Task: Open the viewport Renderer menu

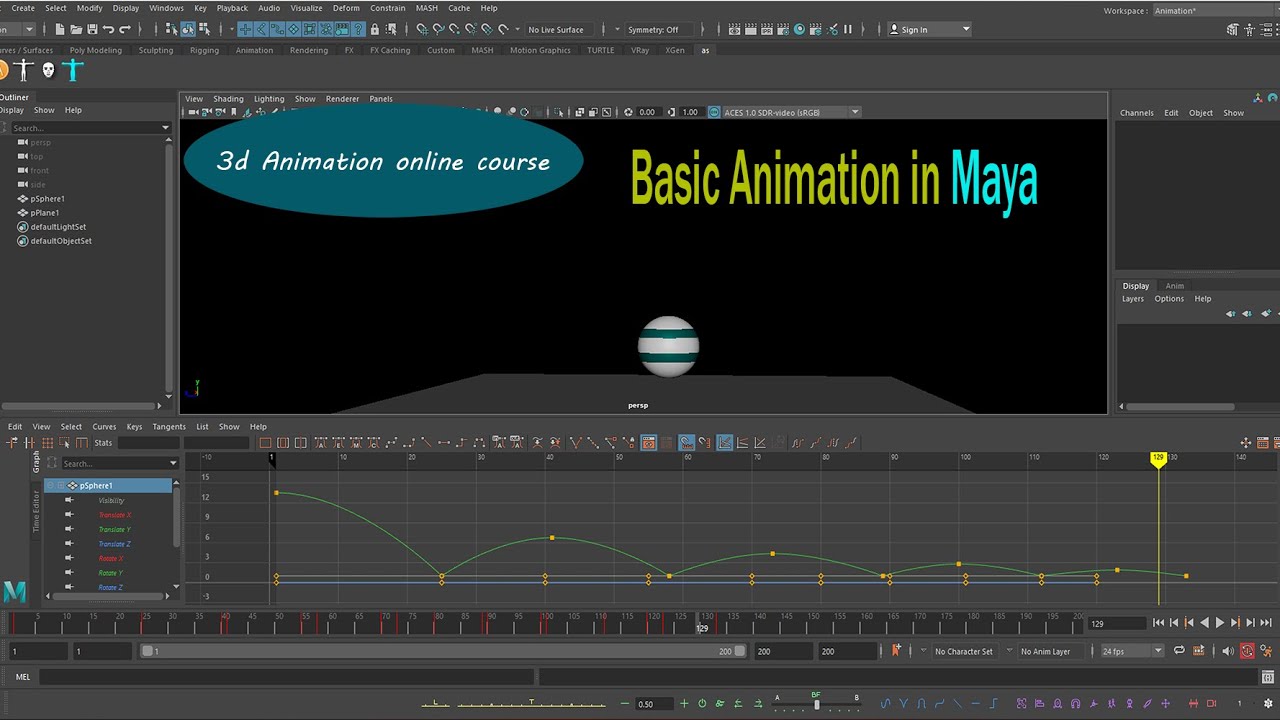Action: click(342, 99)
